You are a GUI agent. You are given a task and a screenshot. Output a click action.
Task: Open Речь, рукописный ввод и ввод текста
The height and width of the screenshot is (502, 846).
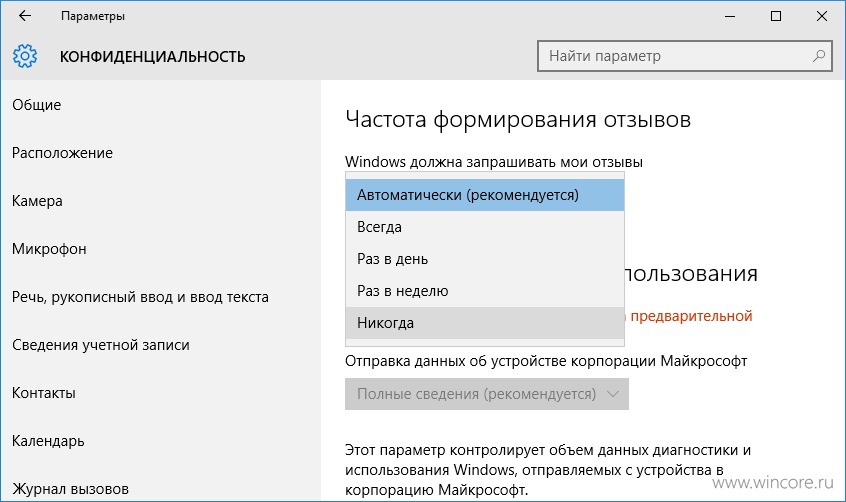pos(140,297)
